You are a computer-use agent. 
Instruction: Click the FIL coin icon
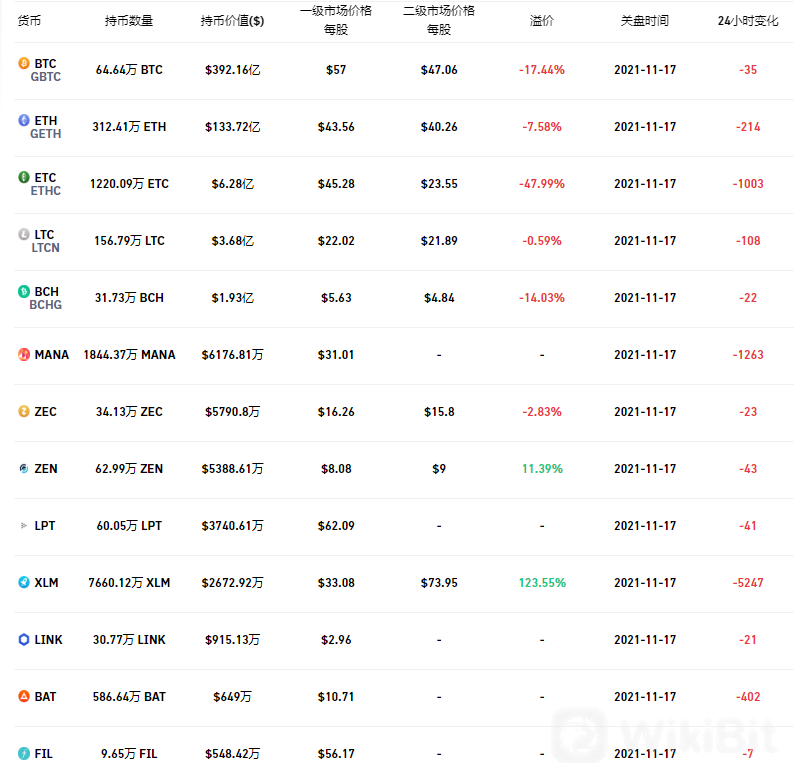coord(24,754)
